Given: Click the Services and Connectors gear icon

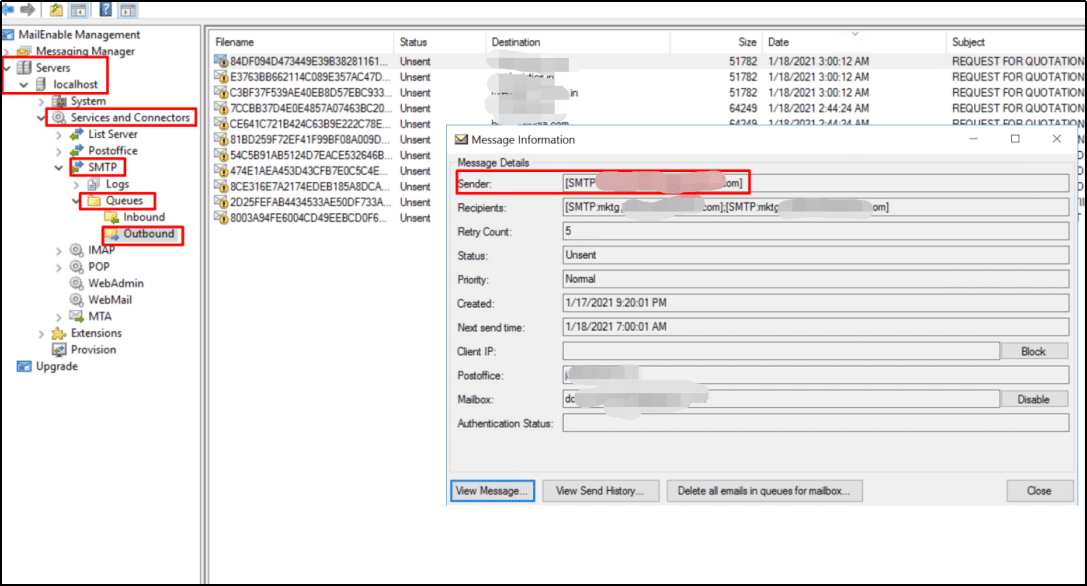Looking at the screenshot, I should [60, 118].
